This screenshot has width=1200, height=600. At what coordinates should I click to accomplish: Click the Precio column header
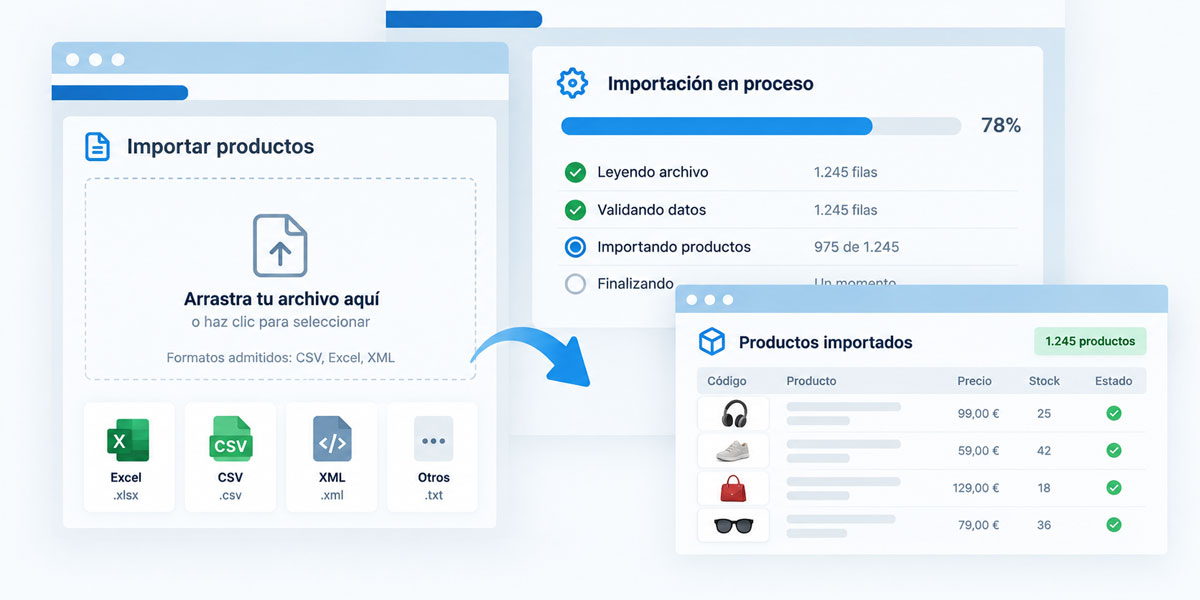pos(974,381)
